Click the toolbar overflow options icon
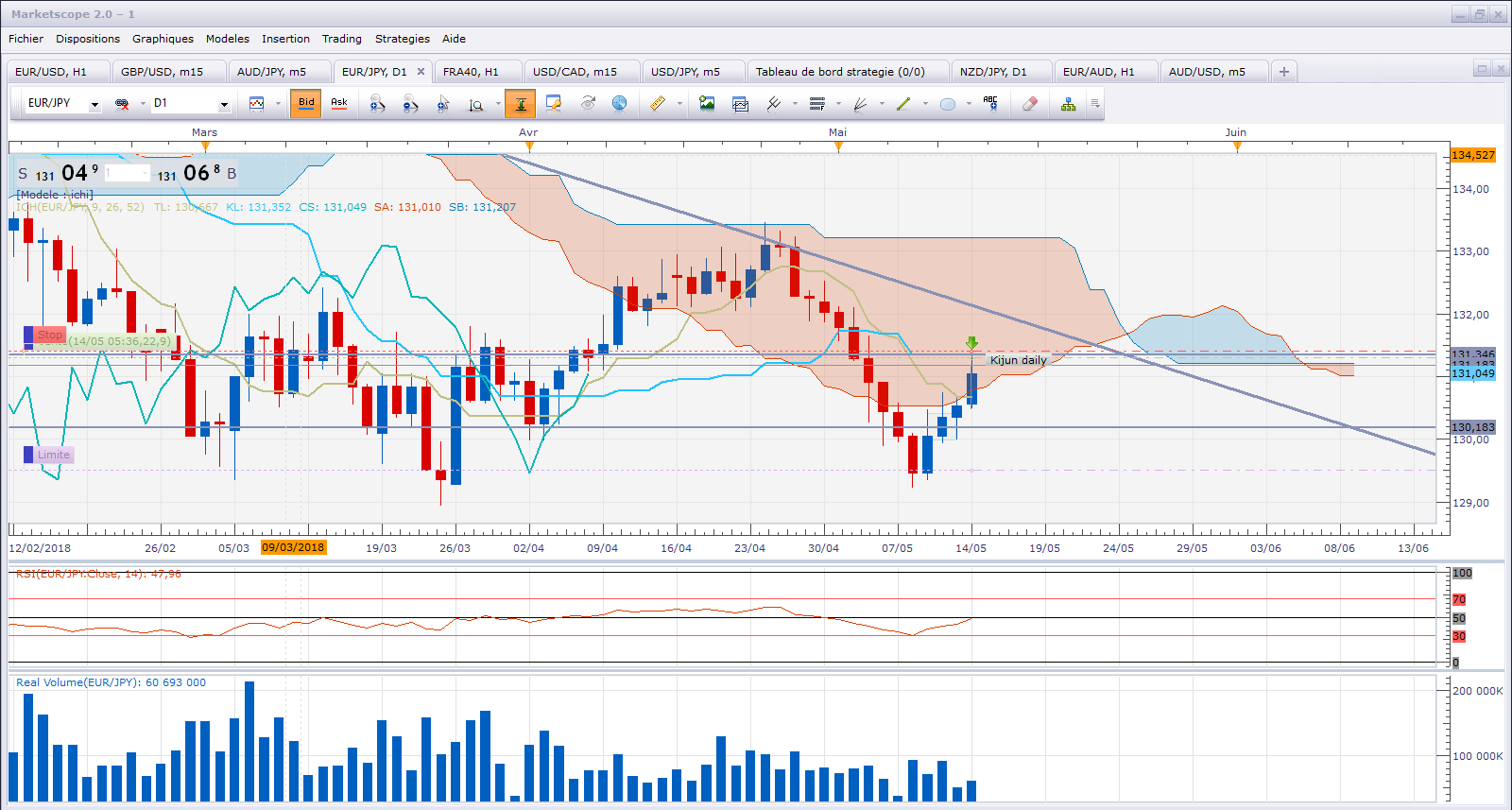The width and height of the screenshot is (1512, 810). tap(1095, 104)
